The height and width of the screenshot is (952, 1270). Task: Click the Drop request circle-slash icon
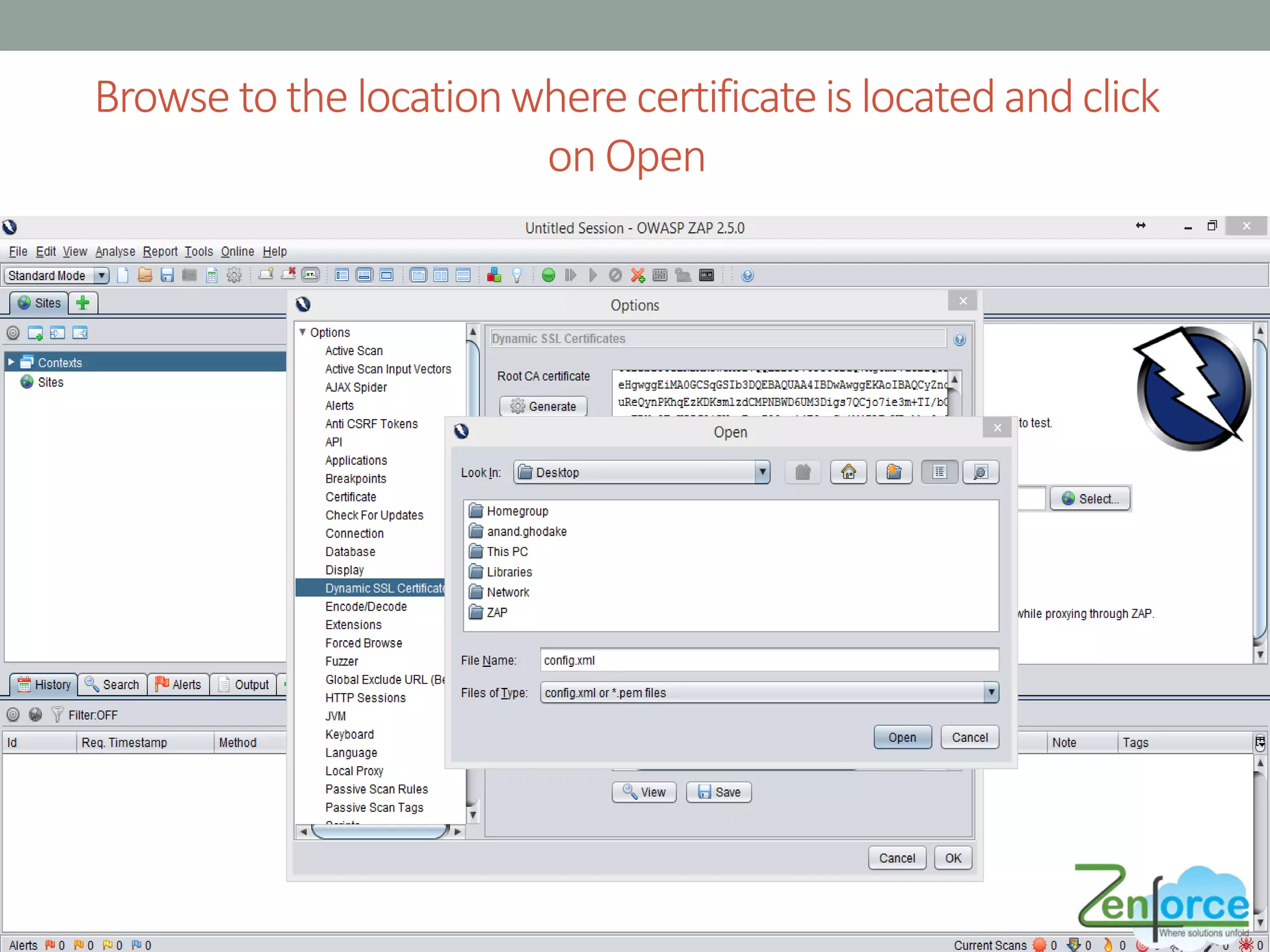point(615,275)
